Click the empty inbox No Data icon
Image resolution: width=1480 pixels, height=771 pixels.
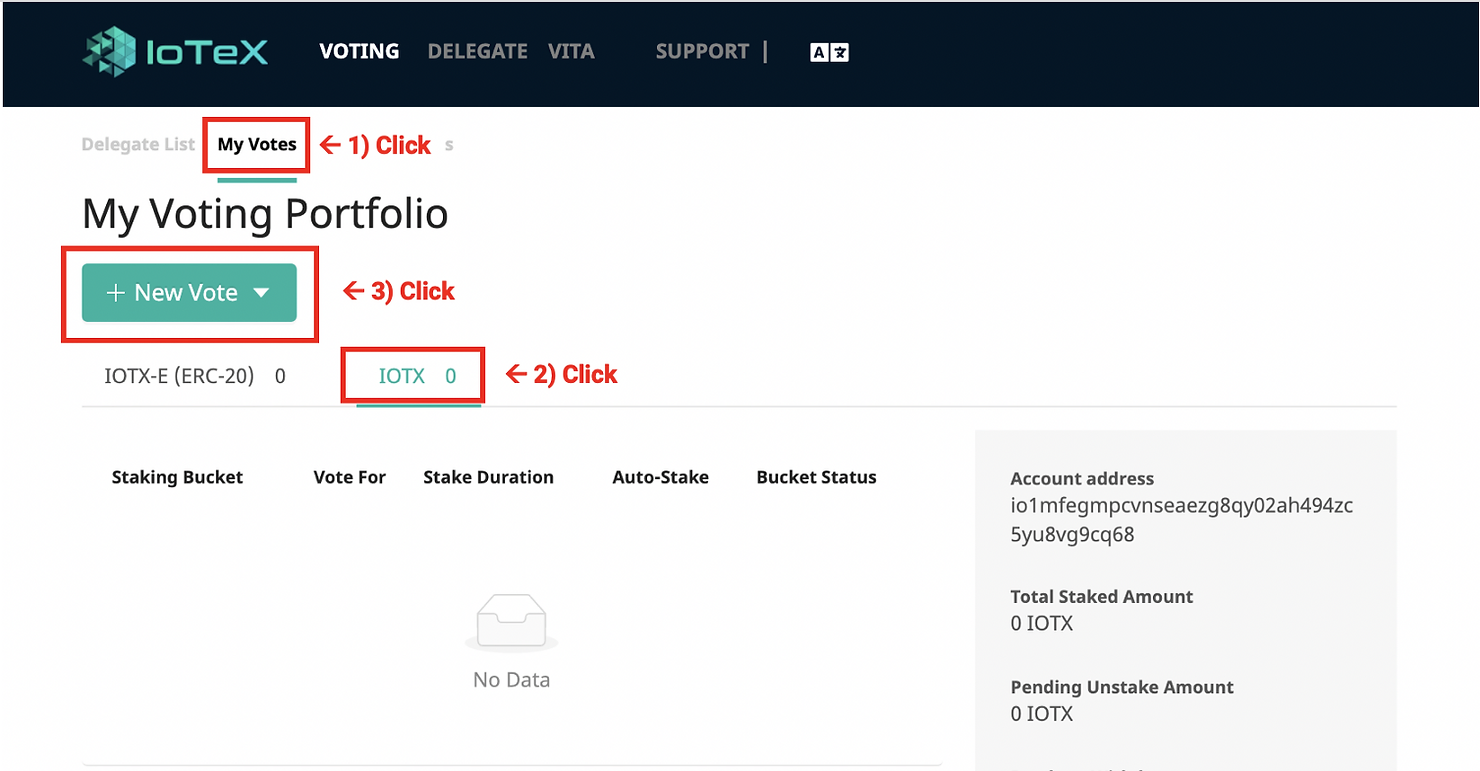(x=511, y=622)
